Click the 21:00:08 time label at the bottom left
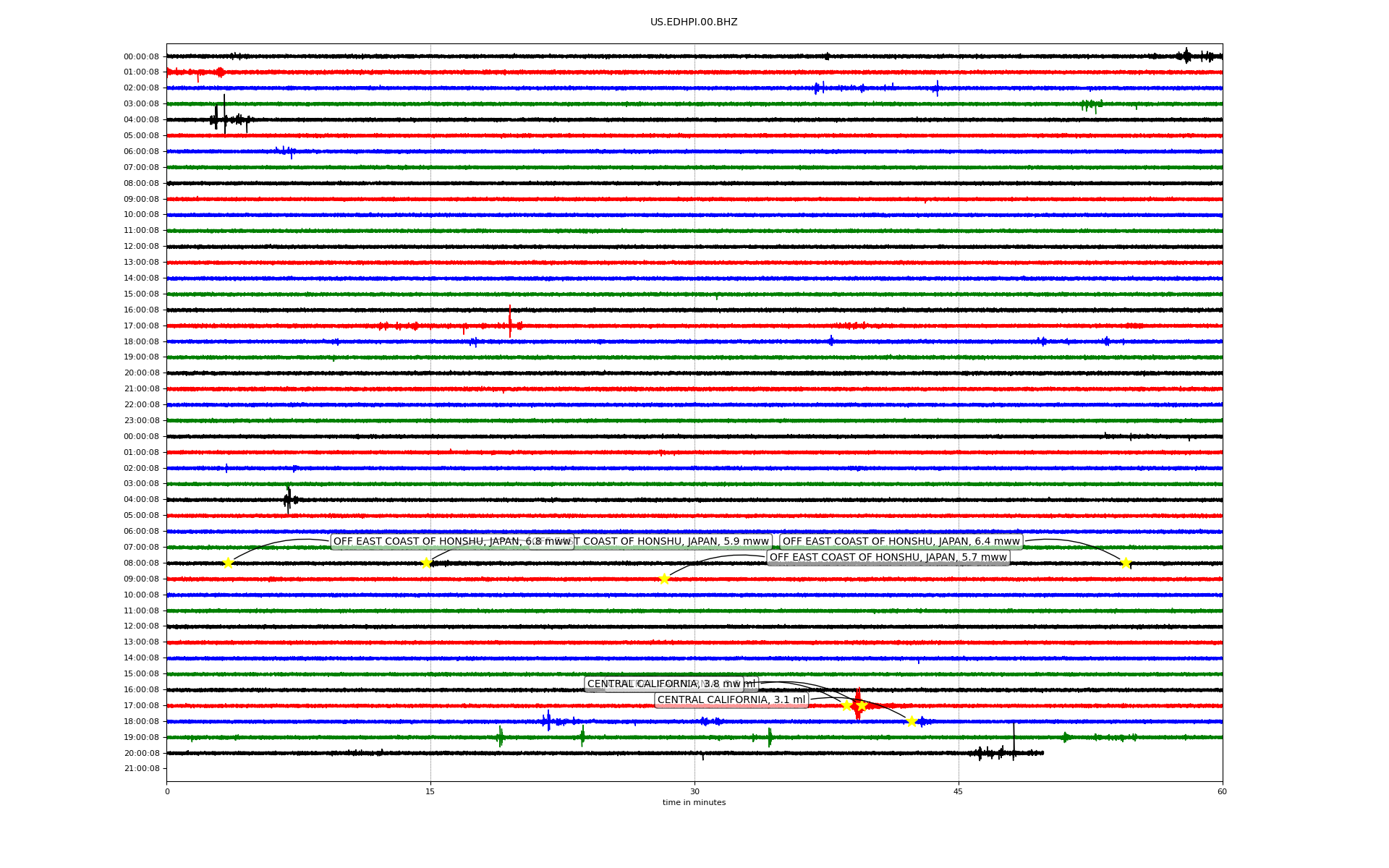This screenshot has height=868, width=1389. click(141, 769)
